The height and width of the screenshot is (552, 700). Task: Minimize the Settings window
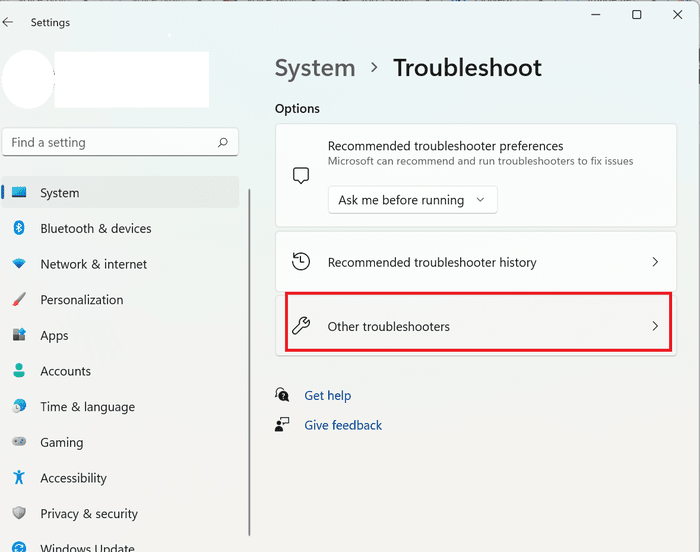click(596, 15)
